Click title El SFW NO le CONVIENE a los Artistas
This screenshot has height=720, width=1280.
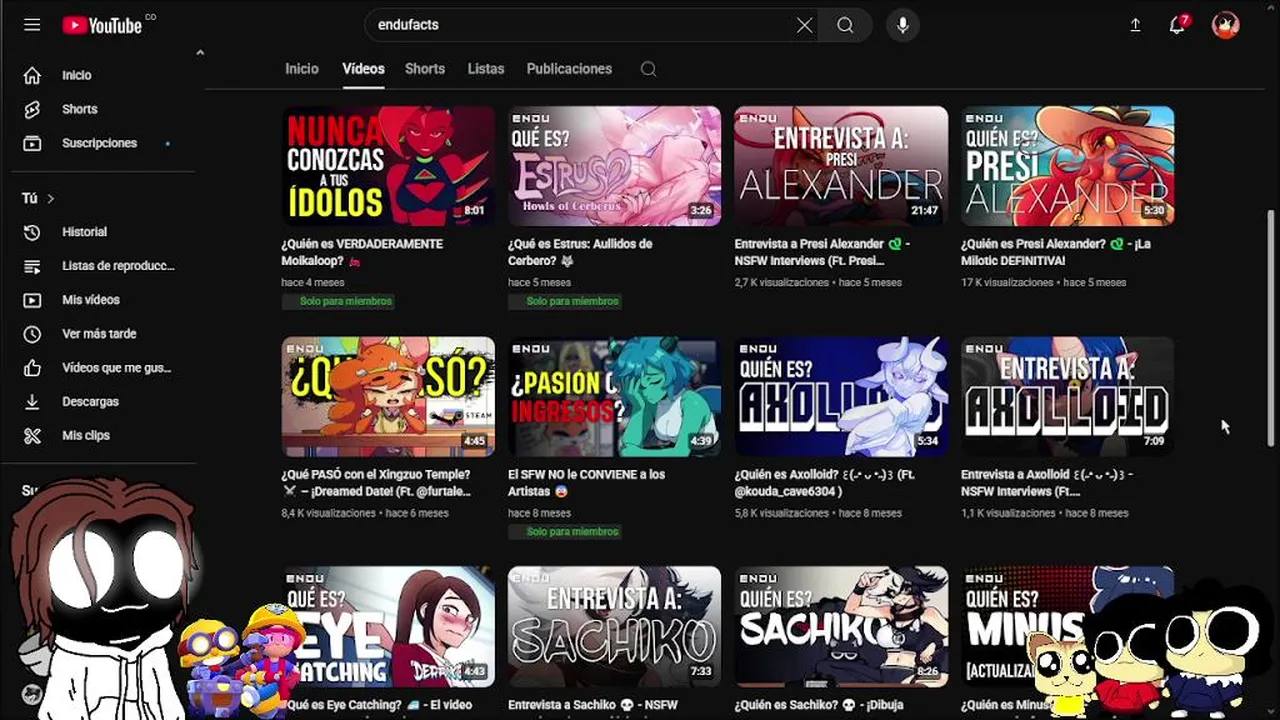click(x=586, y=483)
